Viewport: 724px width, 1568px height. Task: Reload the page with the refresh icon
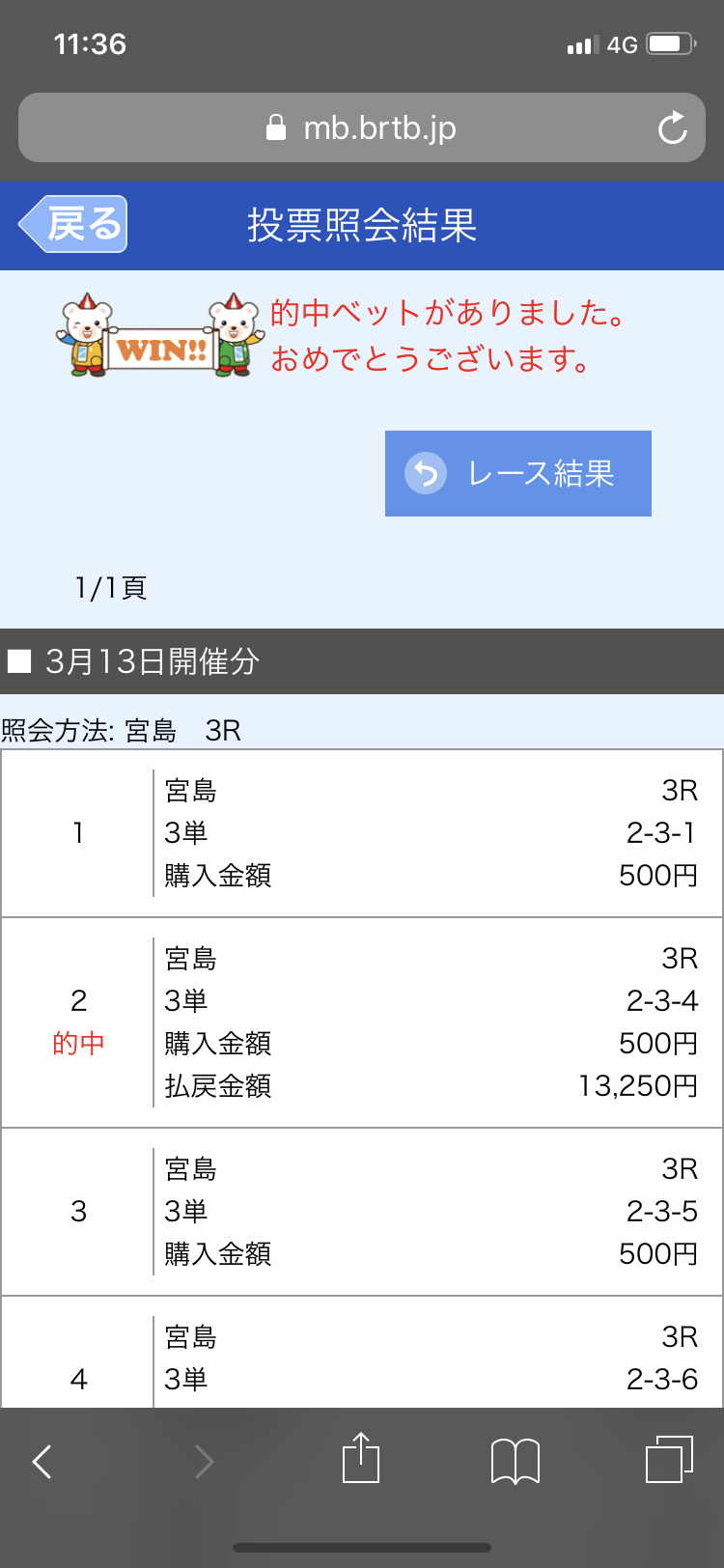672,127
